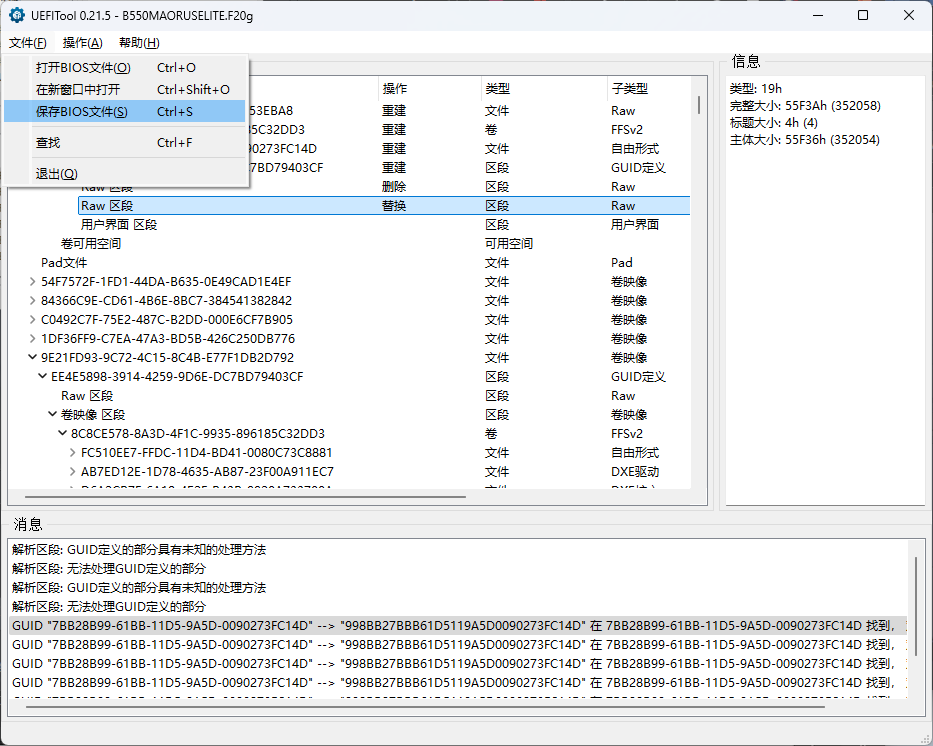Open the 操作 menu in menu bar
This screenshot has width=933, height=746.
click(x=82, y=43)
